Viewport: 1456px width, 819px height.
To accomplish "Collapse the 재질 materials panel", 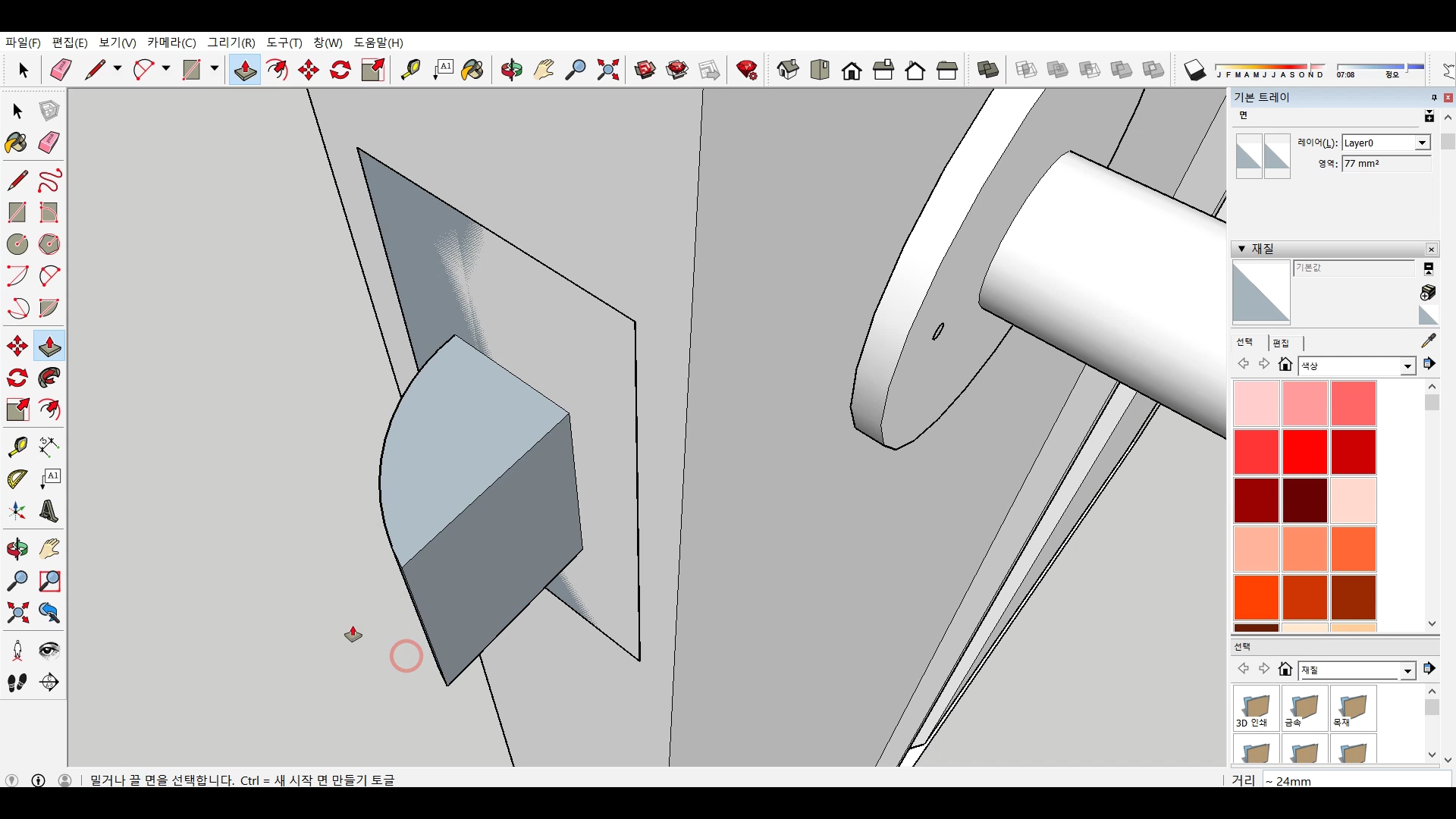I will click(x=1241, y=249).
